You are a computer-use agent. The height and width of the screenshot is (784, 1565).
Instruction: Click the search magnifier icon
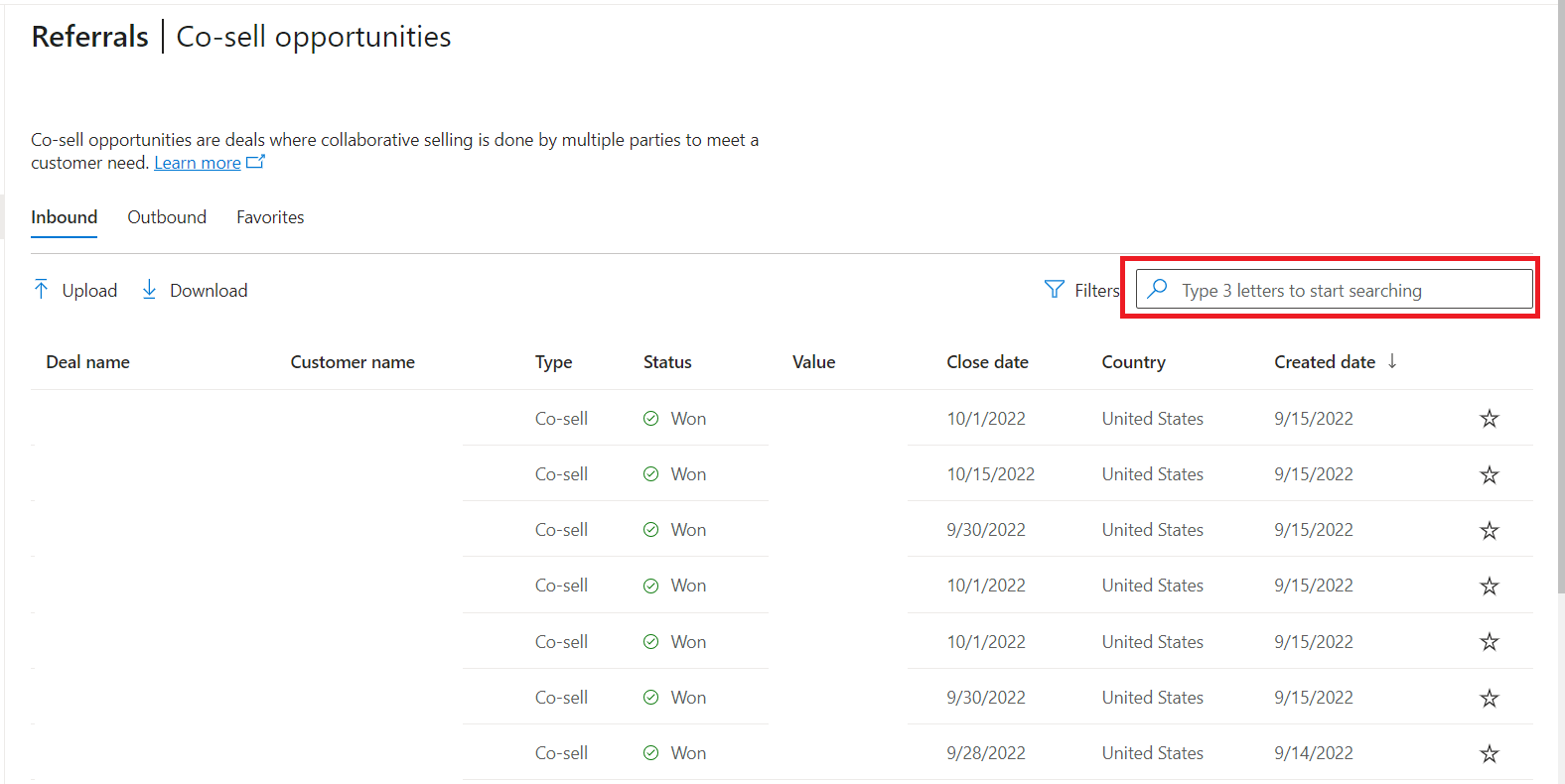(1157, 289)
